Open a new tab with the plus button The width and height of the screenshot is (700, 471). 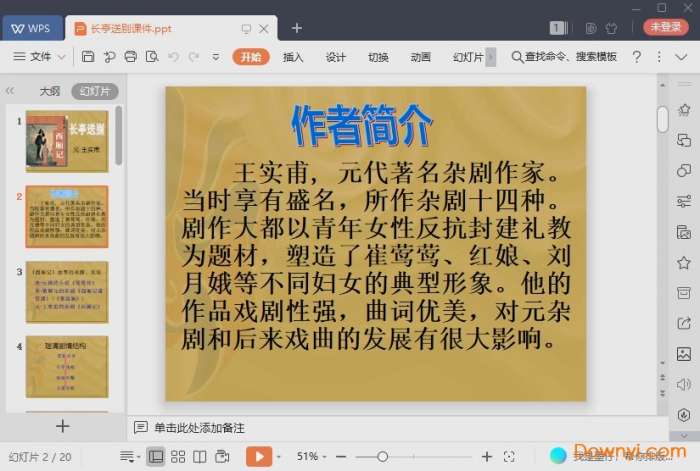[x=296, y=28]
